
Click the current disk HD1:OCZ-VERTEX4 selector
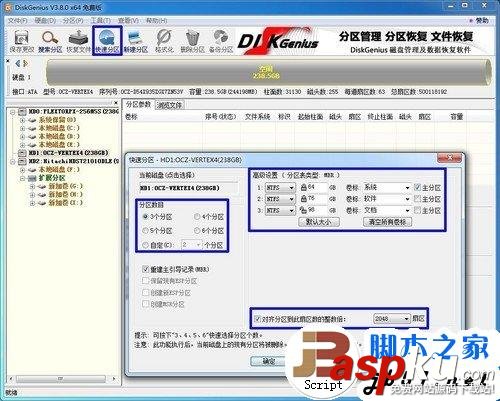[x=188, y=188]
